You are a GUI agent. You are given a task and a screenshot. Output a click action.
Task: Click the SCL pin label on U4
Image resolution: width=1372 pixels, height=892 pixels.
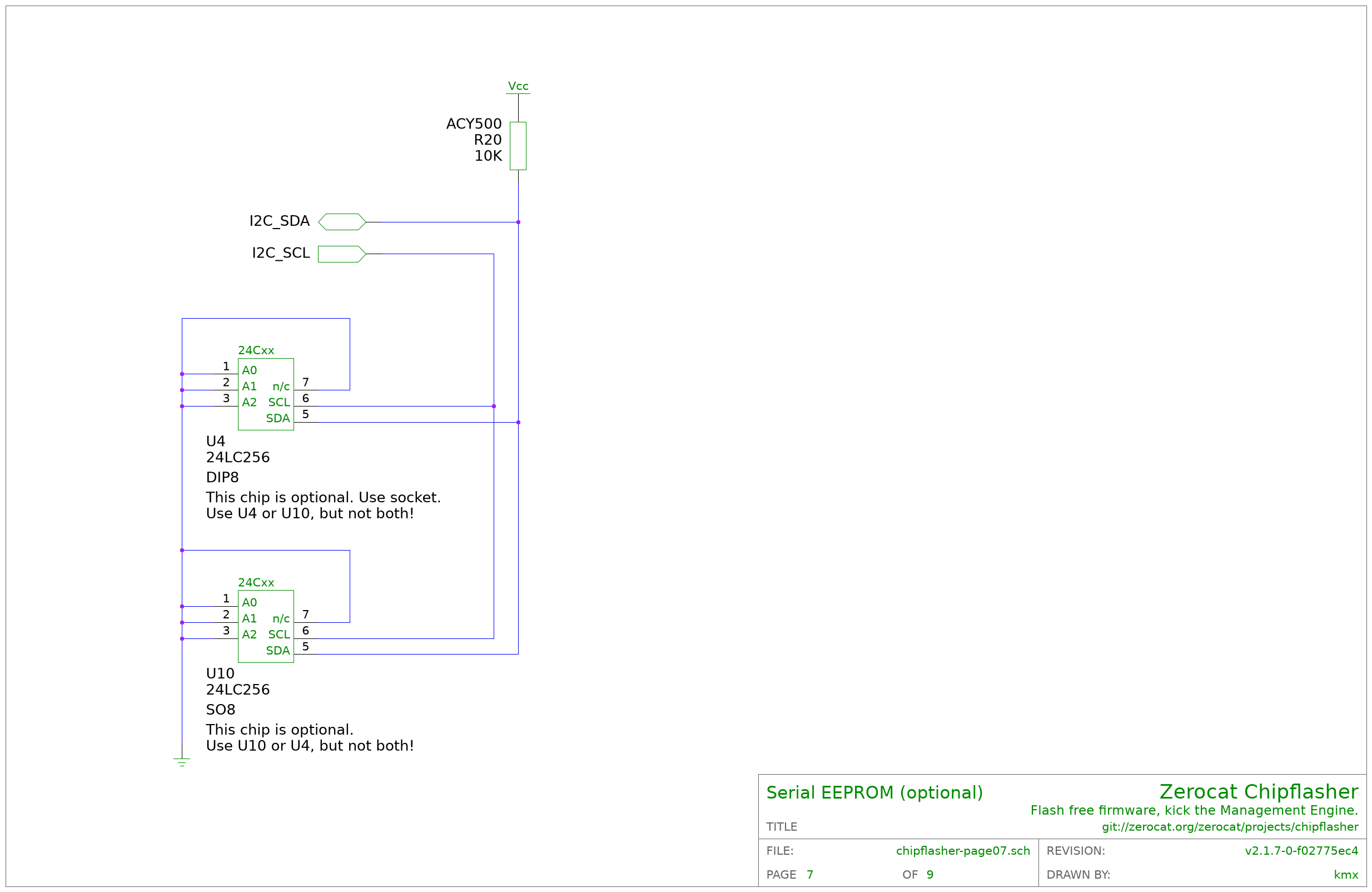point(279,403)
